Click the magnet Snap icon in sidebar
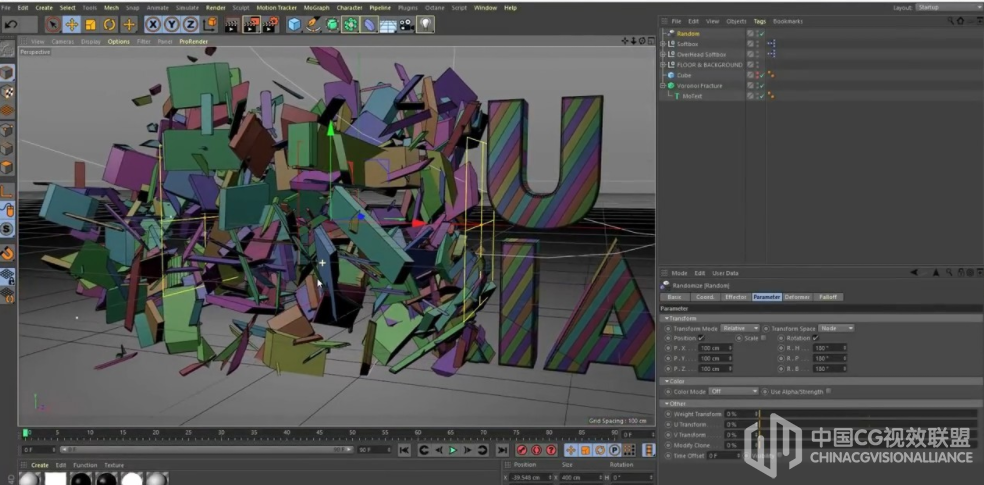Viewport: 984px width, 485px height. [x=7, y=253]
